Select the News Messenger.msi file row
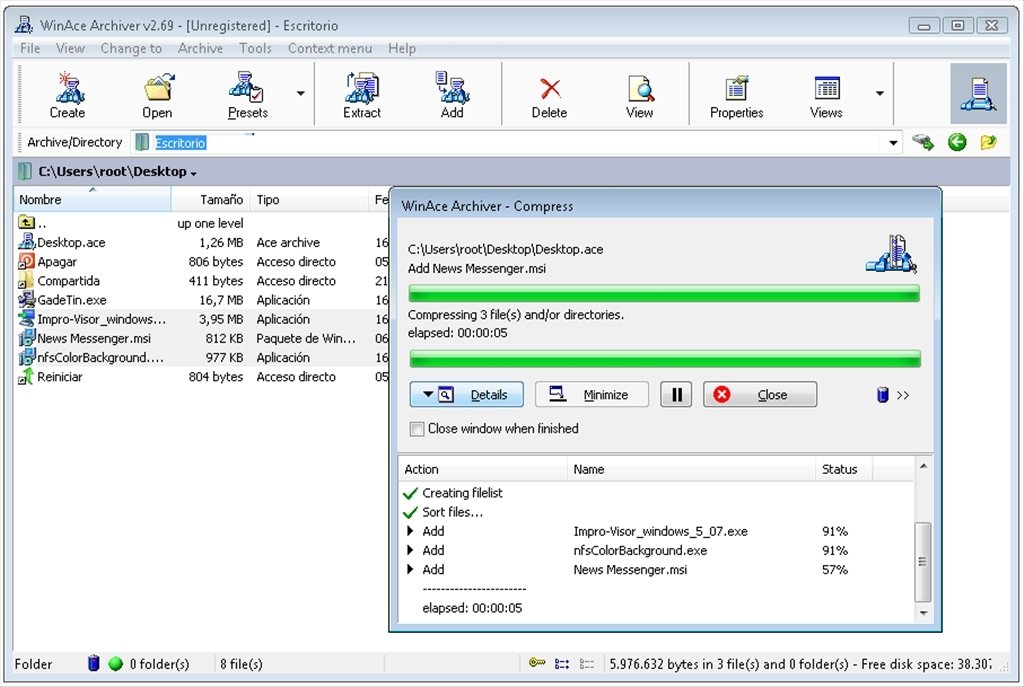The image size is (1024, 687). [x=201, y=338]
